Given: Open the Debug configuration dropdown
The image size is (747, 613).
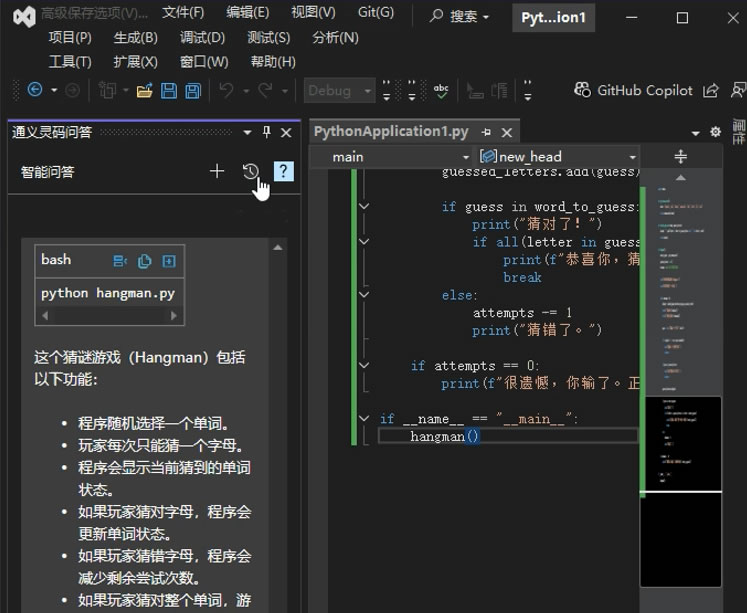Looking at the screenshot, I should pyautogui.click(x=340, y=90).
